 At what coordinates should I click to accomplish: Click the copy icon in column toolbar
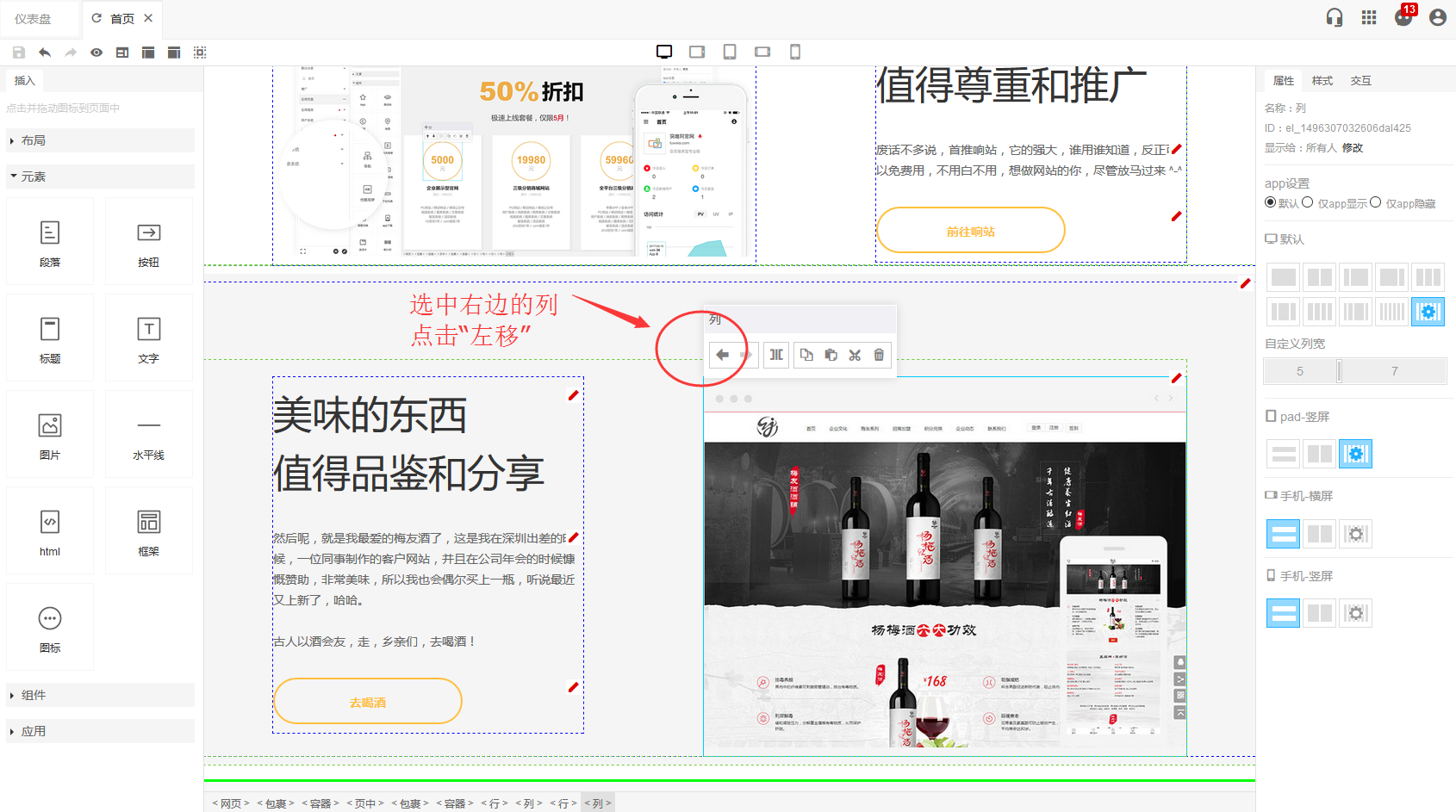click(806, 355)
